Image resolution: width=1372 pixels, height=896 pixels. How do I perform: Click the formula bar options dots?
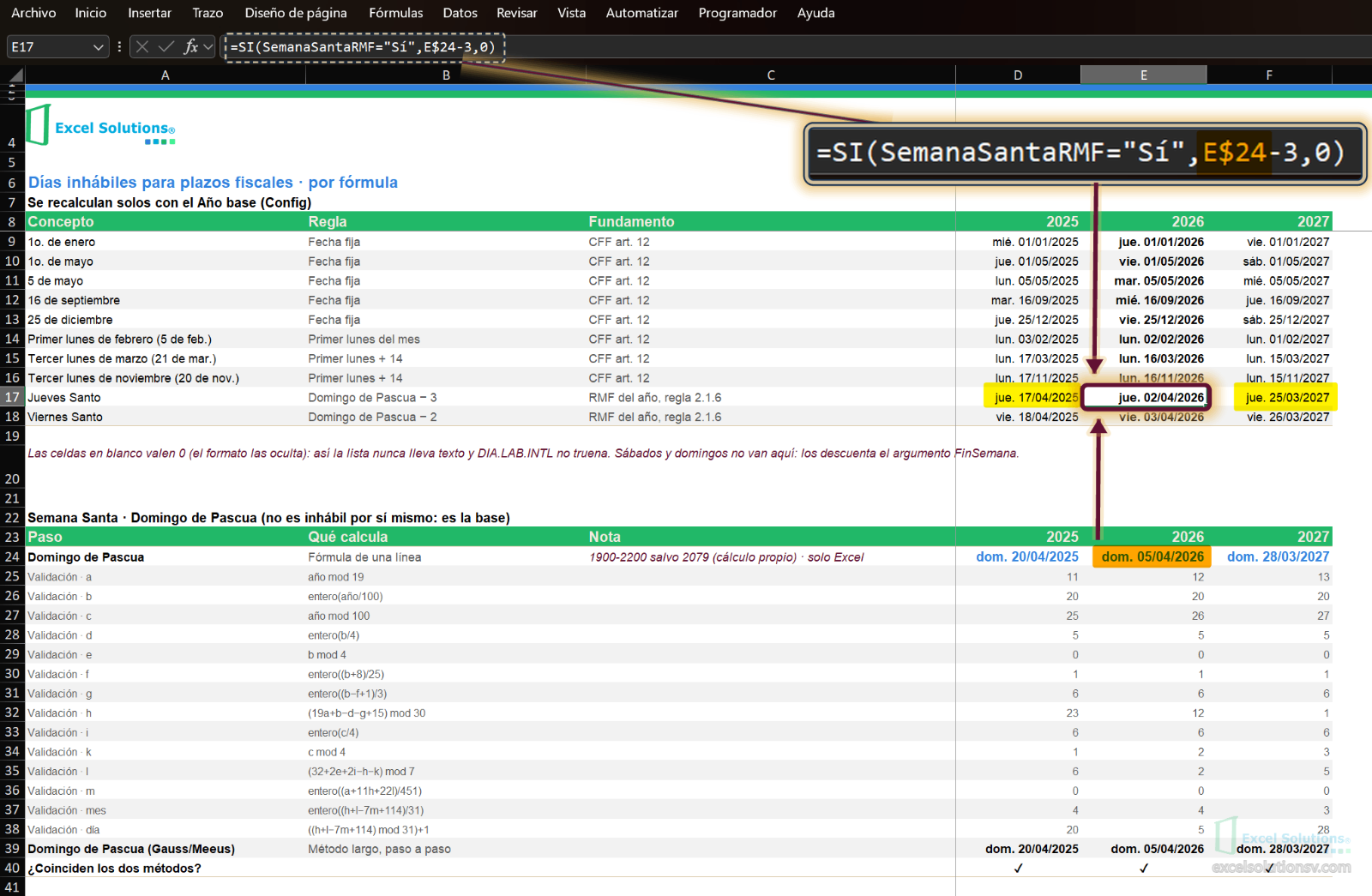[119, 47]
